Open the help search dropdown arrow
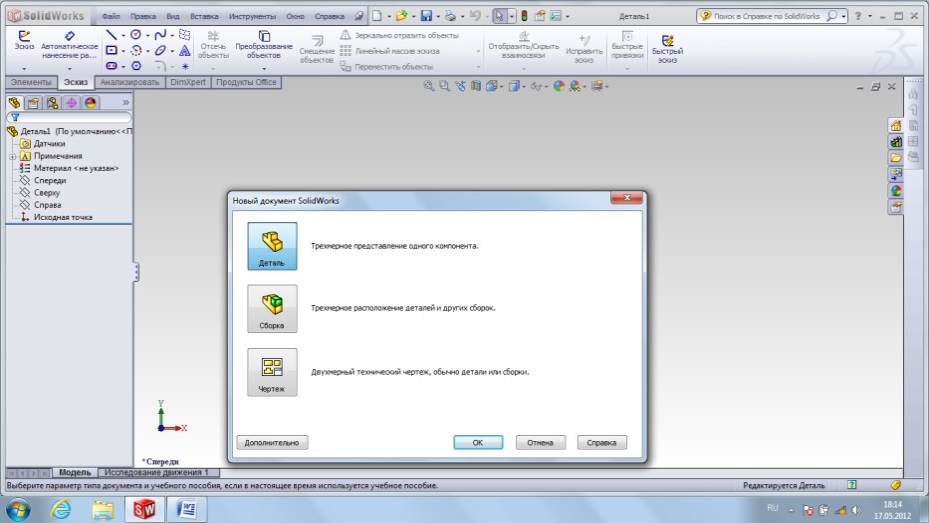This screenshot has height=523, width=929. [844, 17]
